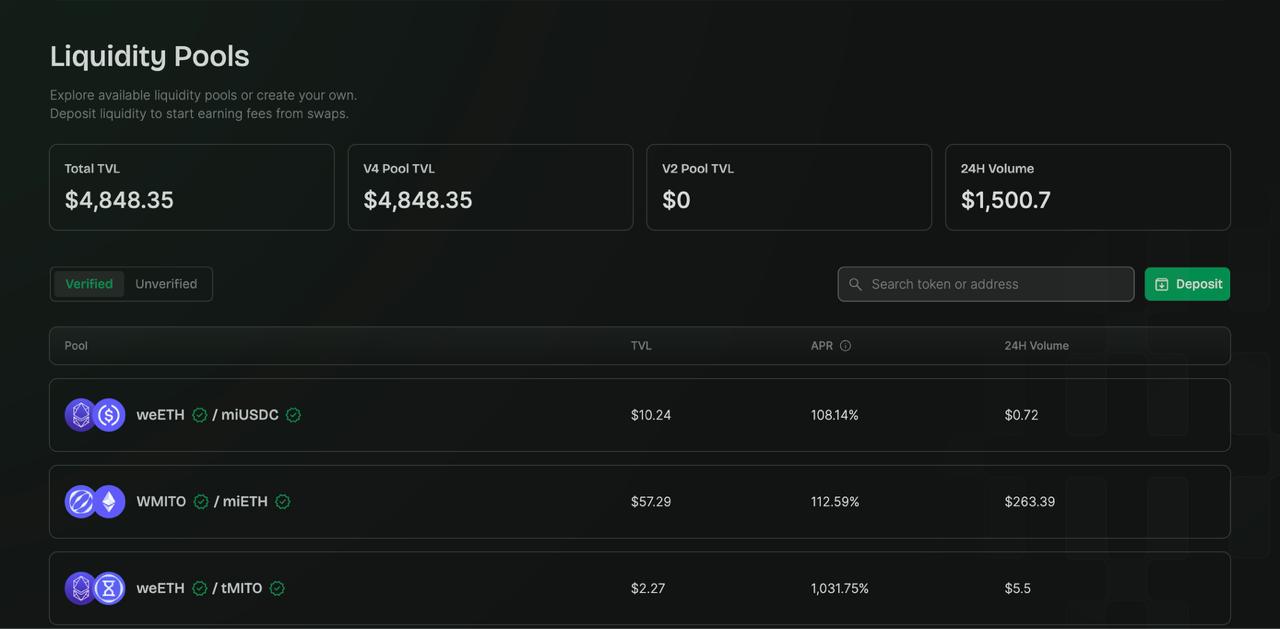
Task: Sort pools by the APR column header
Action: tap(821, 346)
